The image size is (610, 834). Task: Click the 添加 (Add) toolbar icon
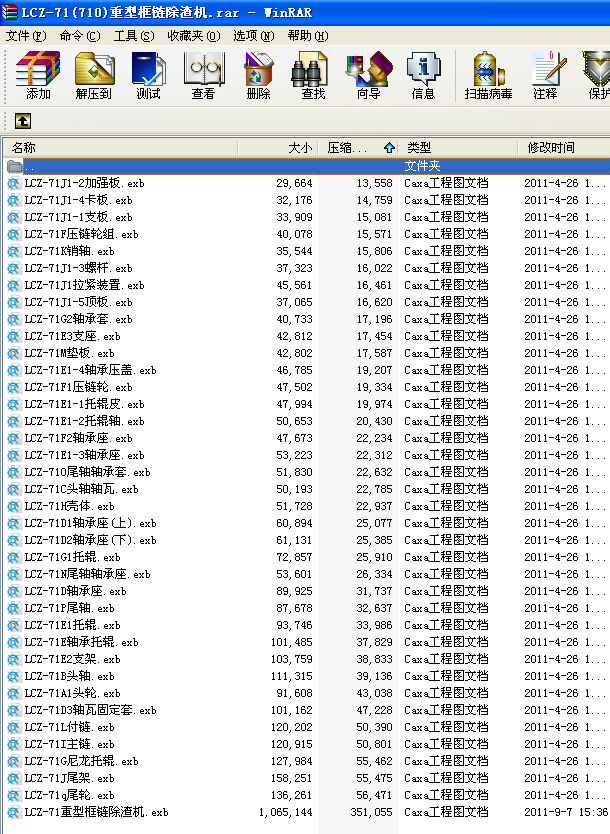coord(38,75)
